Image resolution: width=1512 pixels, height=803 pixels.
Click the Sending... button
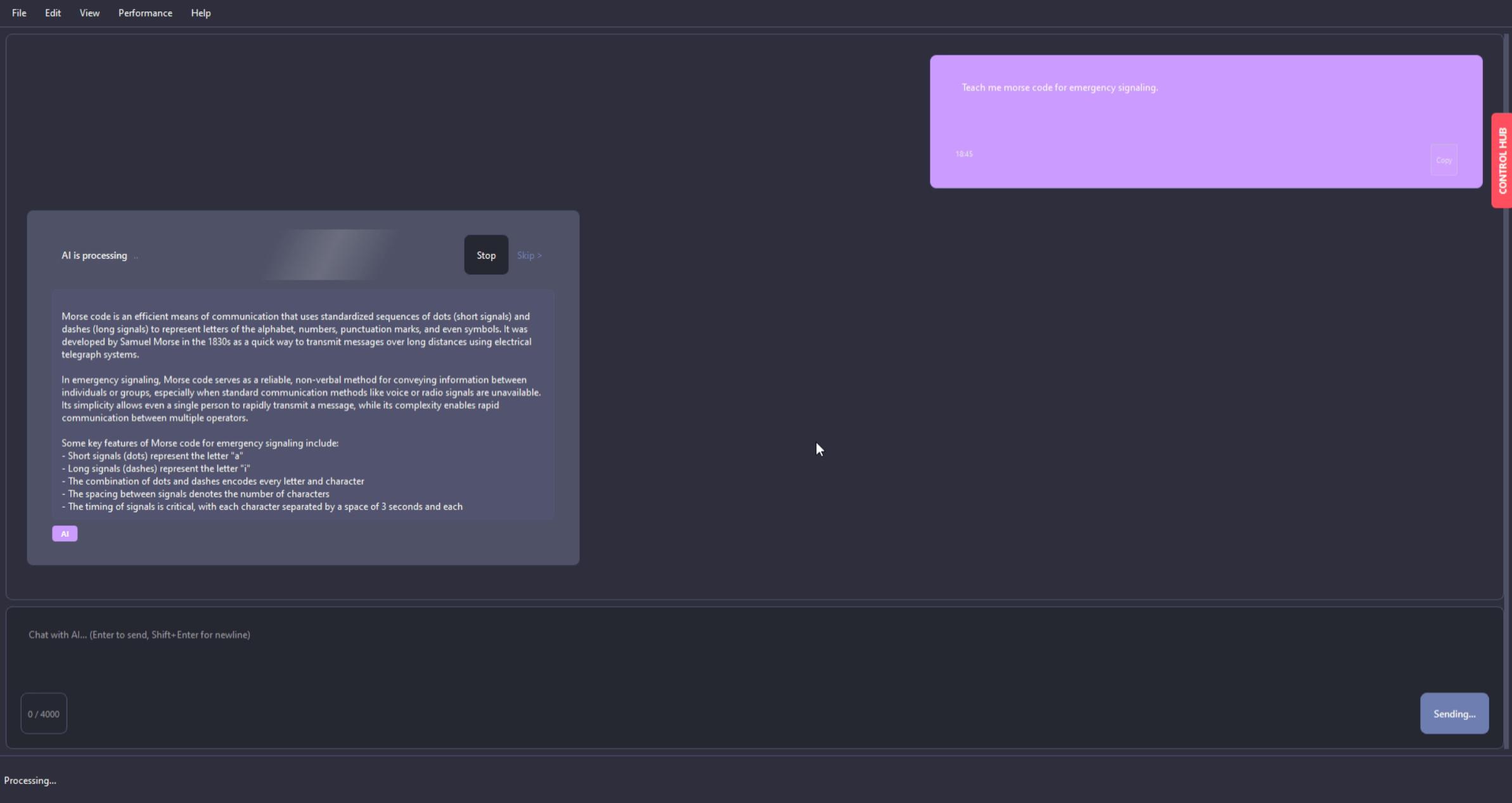(1454, 714)
